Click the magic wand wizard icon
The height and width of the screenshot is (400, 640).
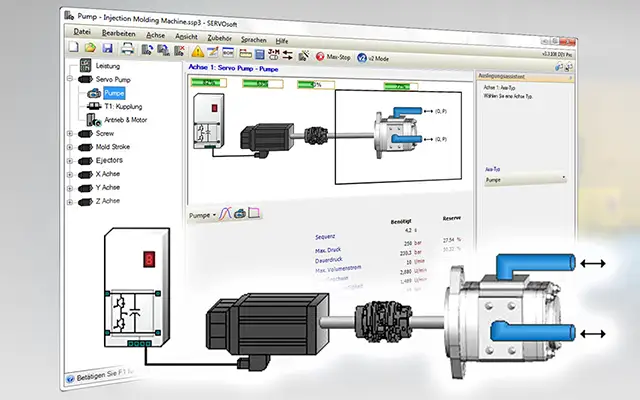tap(304, 56)
